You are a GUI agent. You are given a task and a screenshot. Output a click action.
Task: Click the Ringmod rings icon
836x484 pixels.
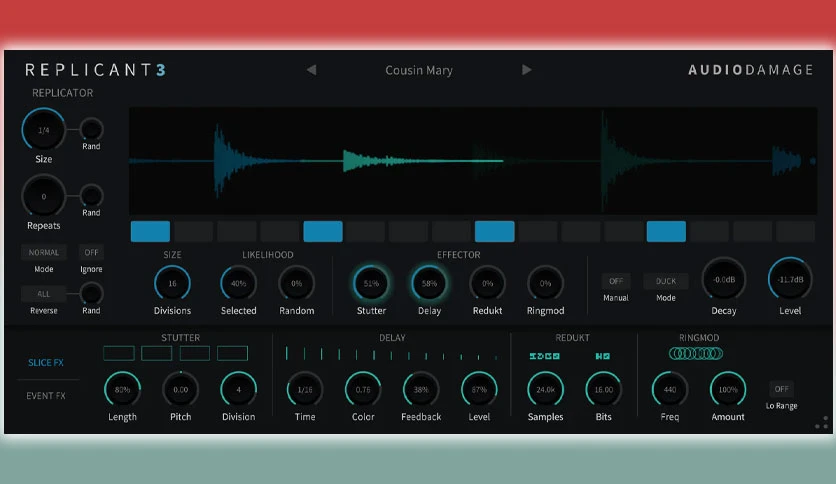[x=696, y=353]
